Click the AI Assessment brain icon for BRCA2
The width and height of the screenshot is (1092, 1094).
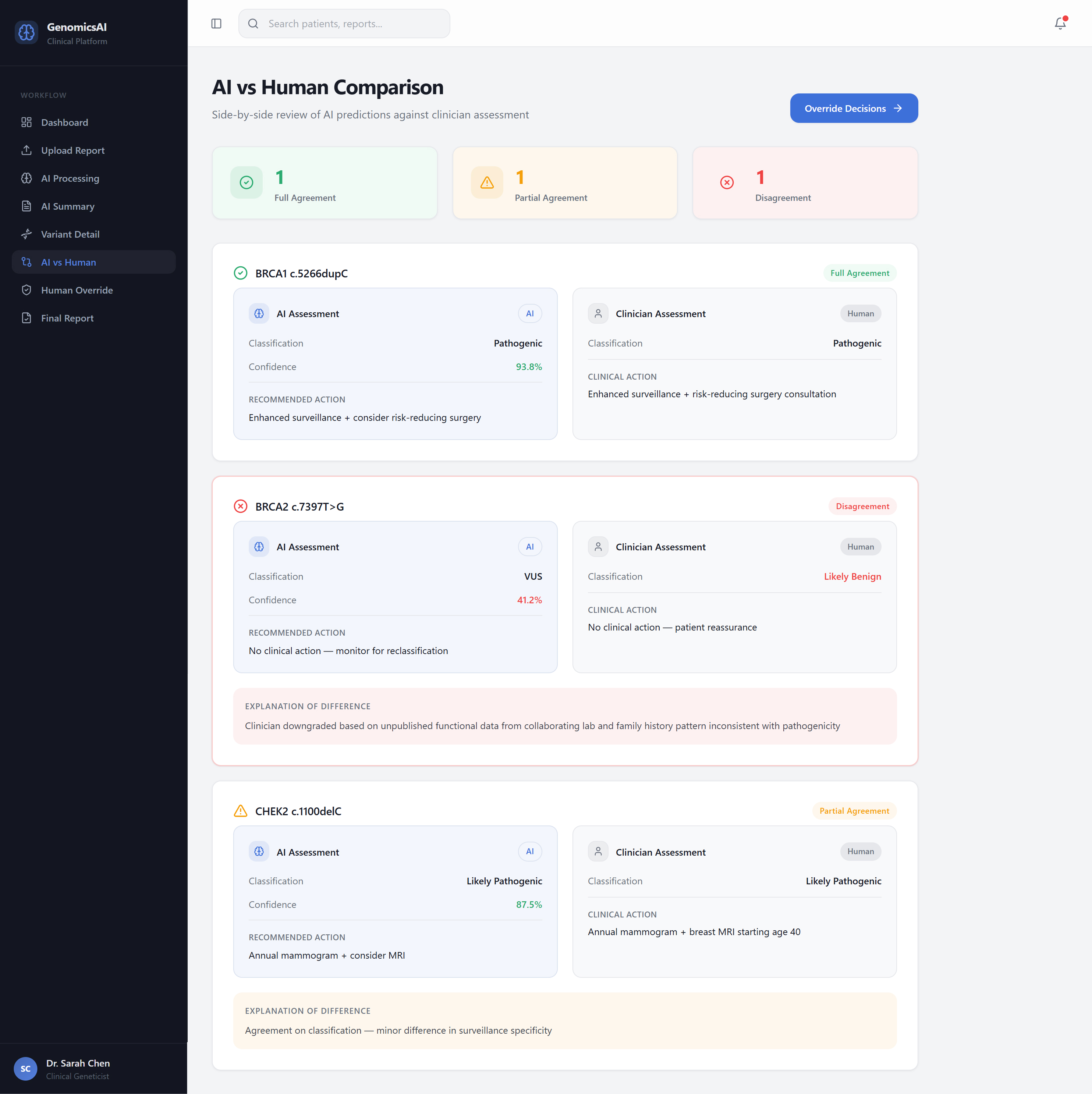(259, 547)
